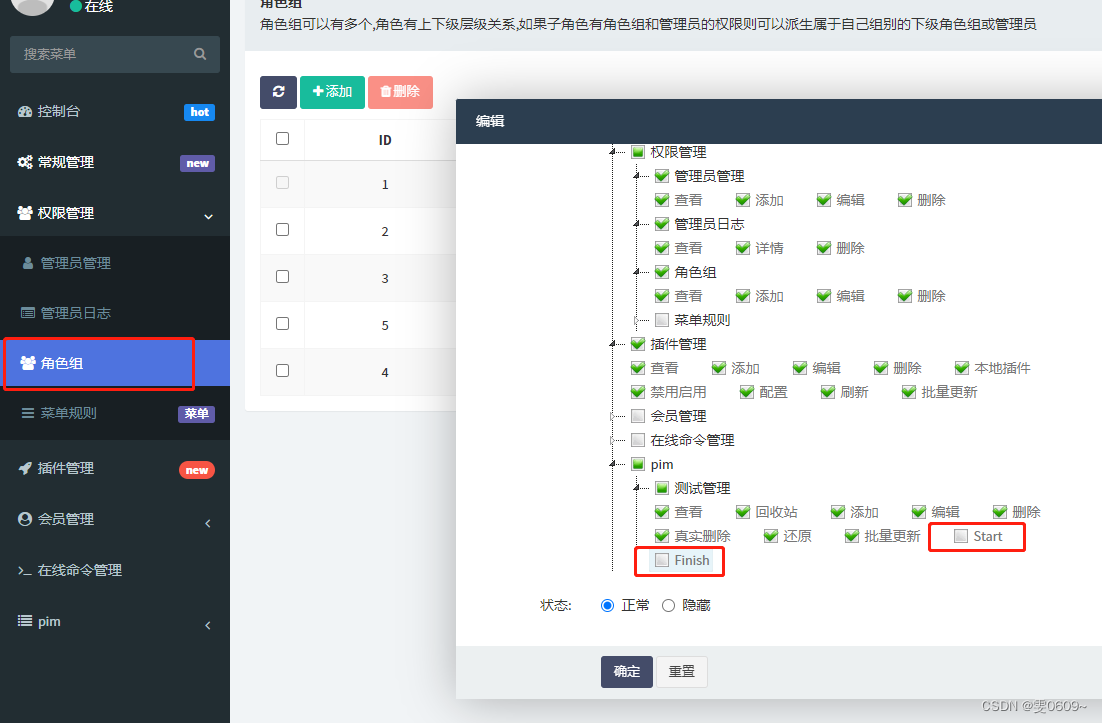Click the 角色组 group icon

(x=28, y=363)
